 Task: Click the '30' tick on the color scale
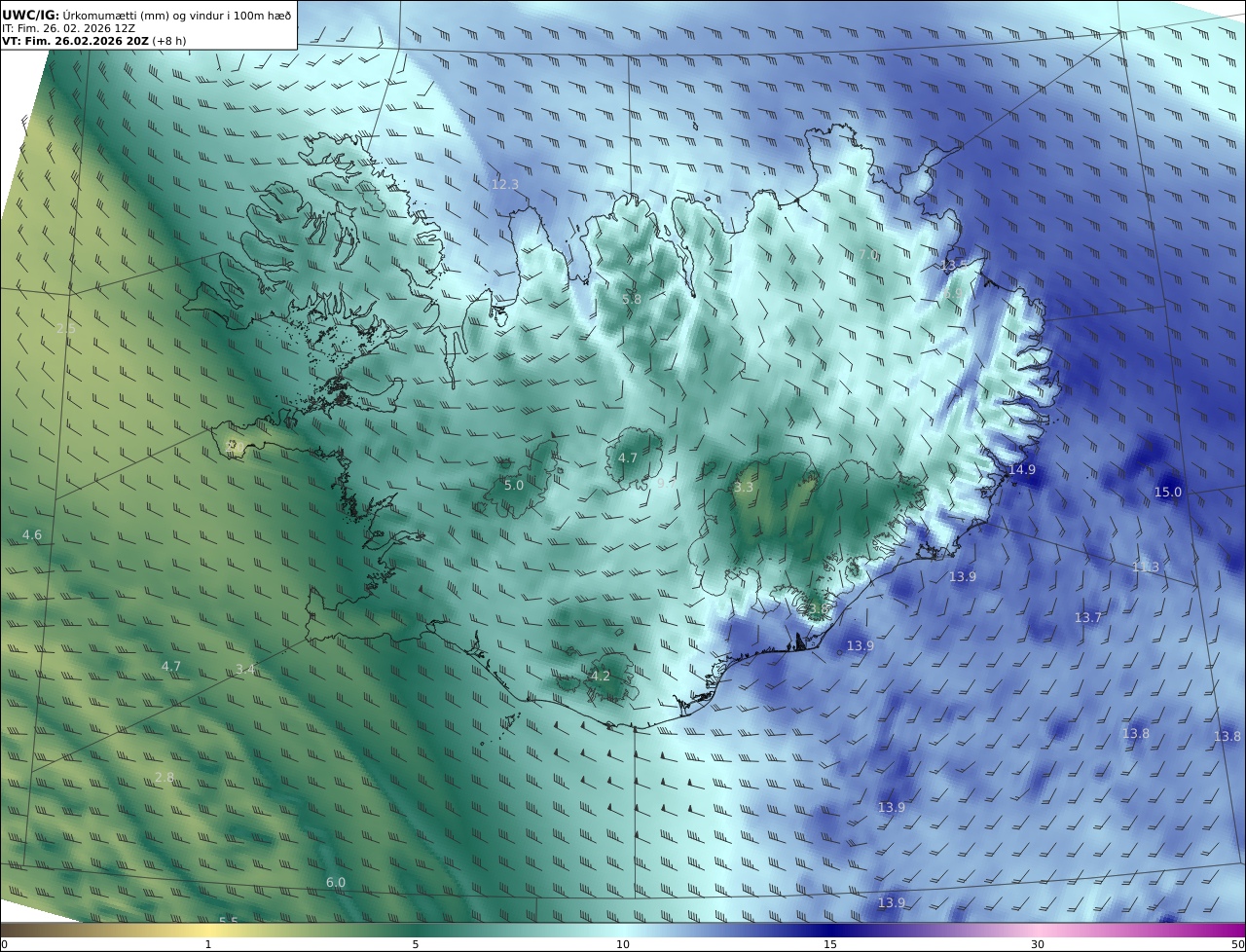click(1038, 944)
